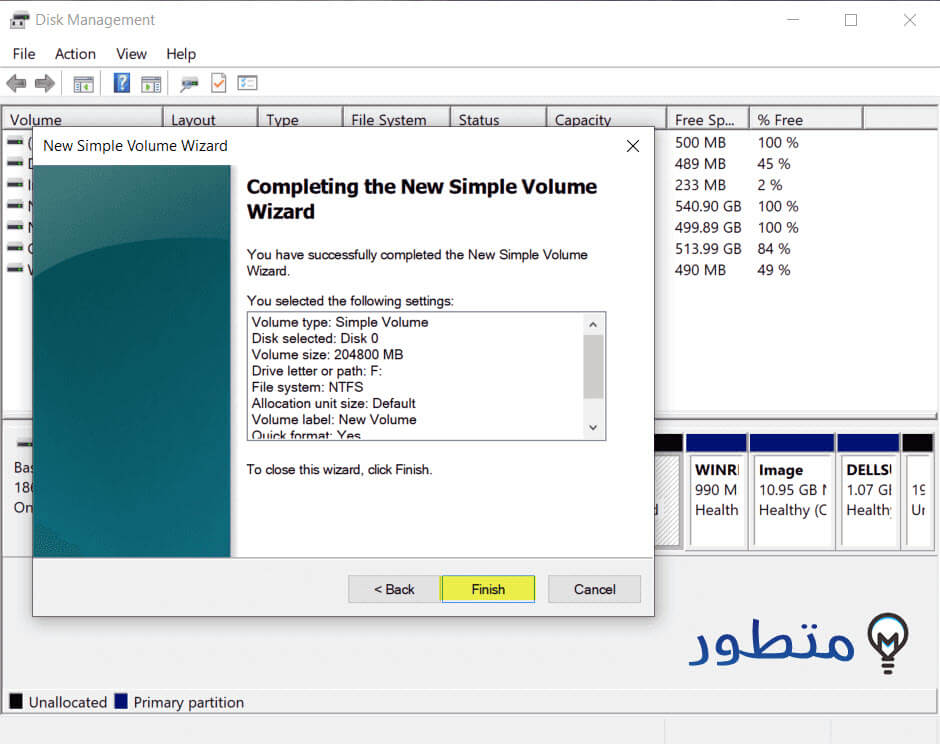Viewport: 940px width, 744px height.
Task: Sort by the Type column header
Action: tap(300, 120)
